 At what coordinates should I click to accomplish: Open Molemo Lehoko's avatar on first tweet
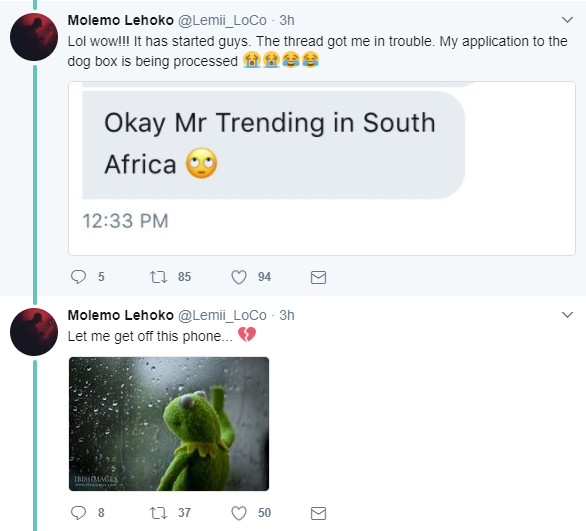[34, 37]
